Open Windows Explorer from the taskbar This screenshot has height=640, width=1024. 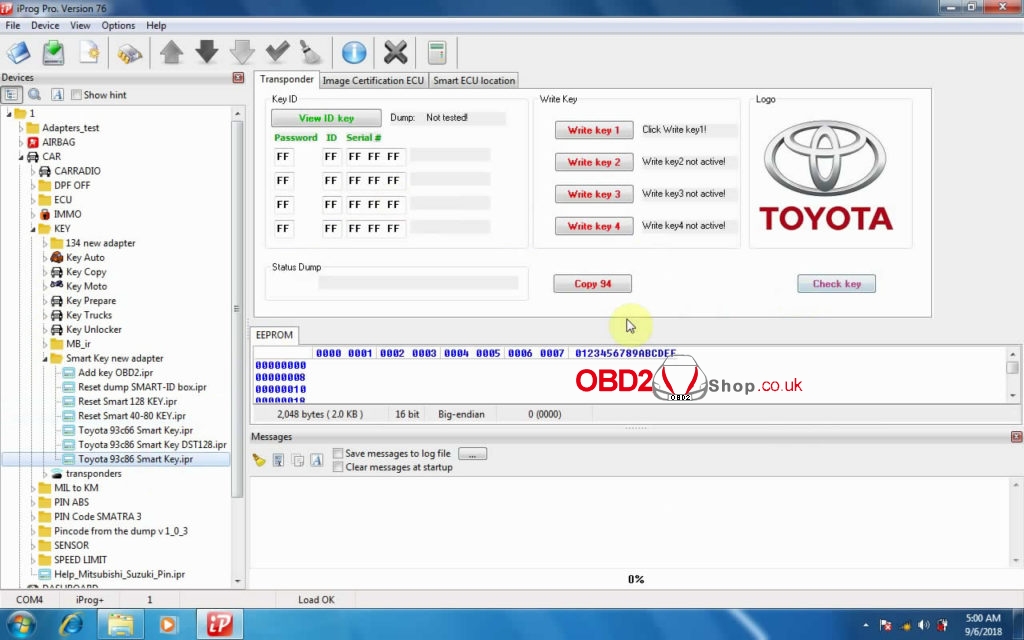[x=120, y=624]
